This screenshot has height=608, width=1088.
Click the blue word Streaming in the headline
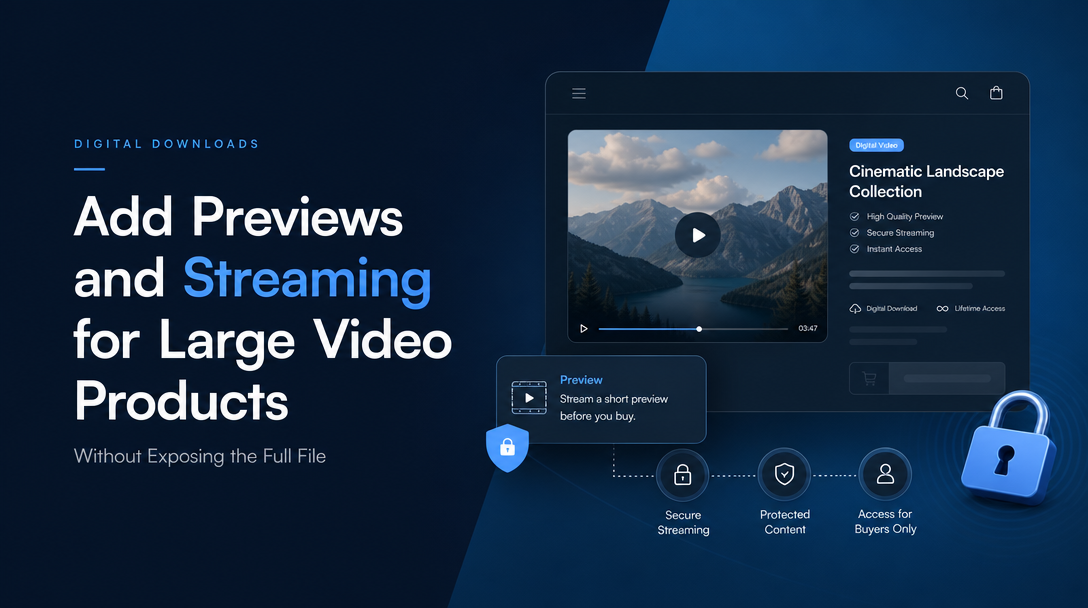coord(307,280)
